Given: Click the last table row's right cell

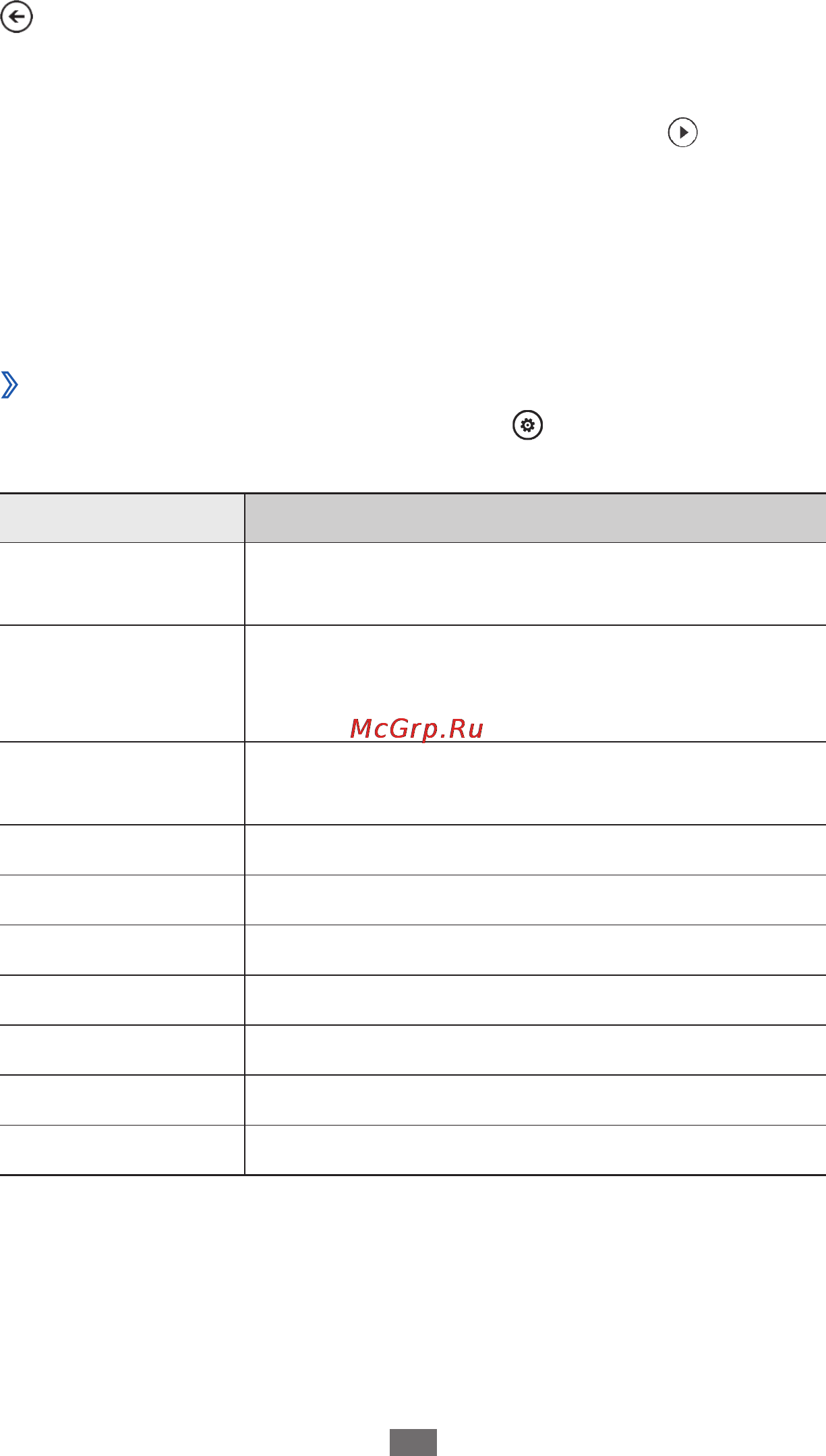Looking at the screenshot, I should coord(535,1150).
